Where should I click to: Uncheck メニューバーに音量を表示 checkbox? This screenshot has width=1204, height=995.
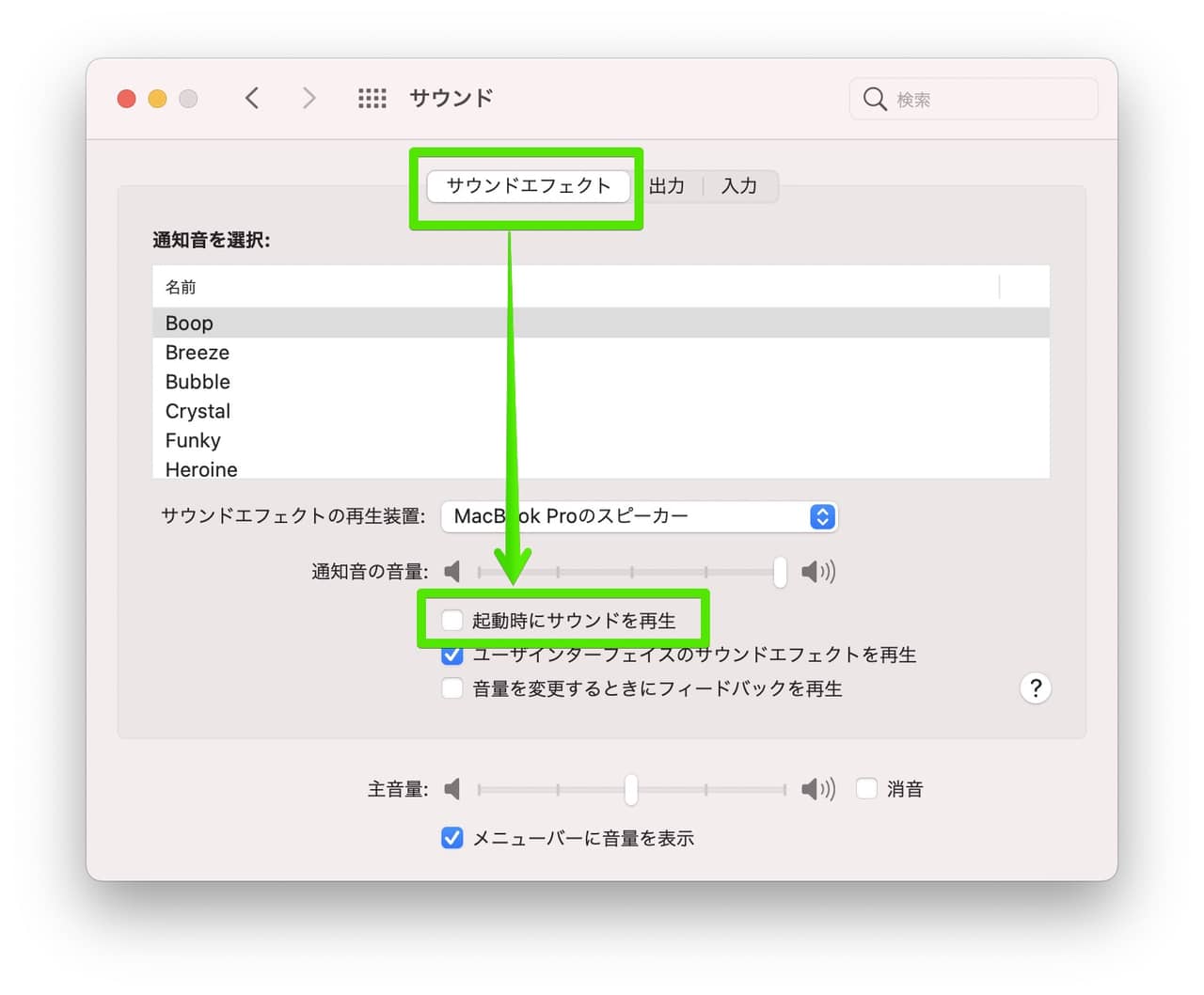(452, 838)
